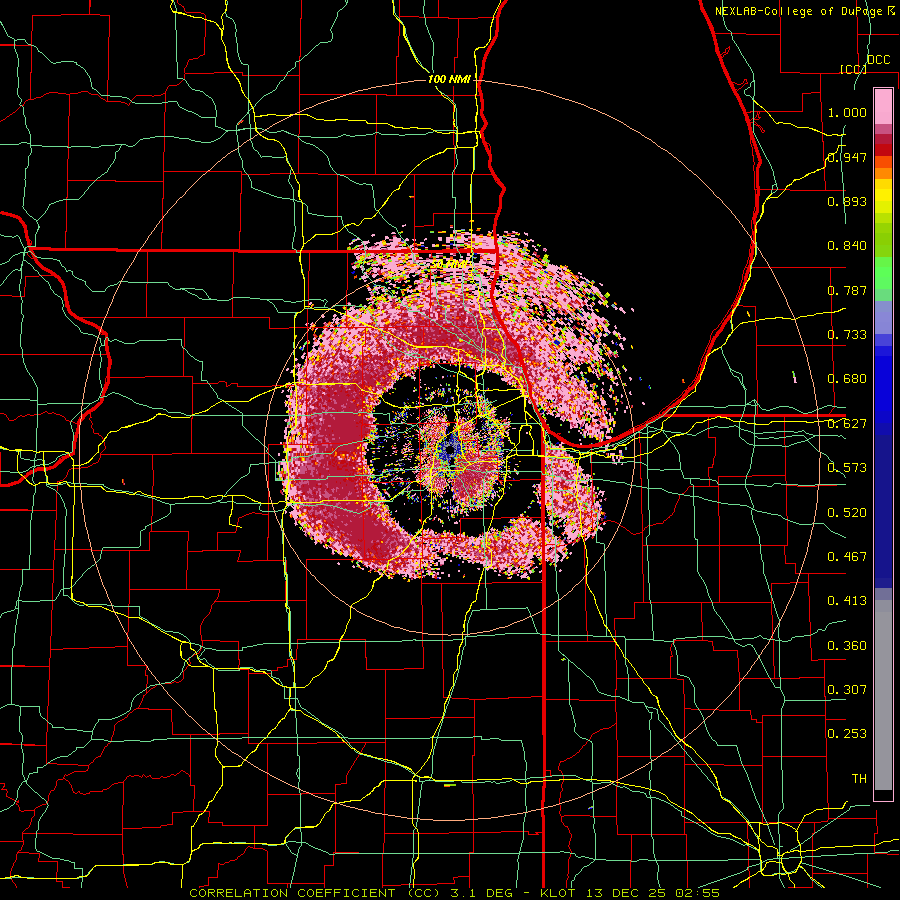Click the 02:55 time stamp
Screen dimensions: 900x900
click(x=698, y=893)
